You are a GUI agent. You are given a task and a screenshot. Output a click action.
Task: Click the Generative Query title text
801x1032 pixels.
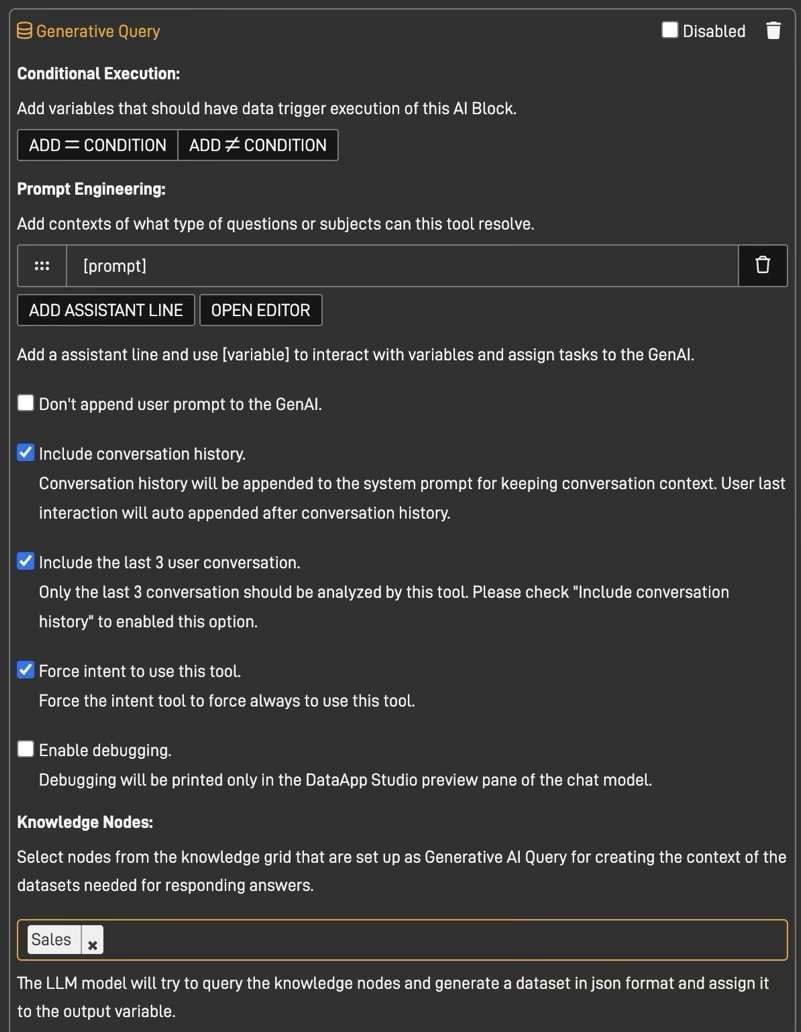click(98, 31)
